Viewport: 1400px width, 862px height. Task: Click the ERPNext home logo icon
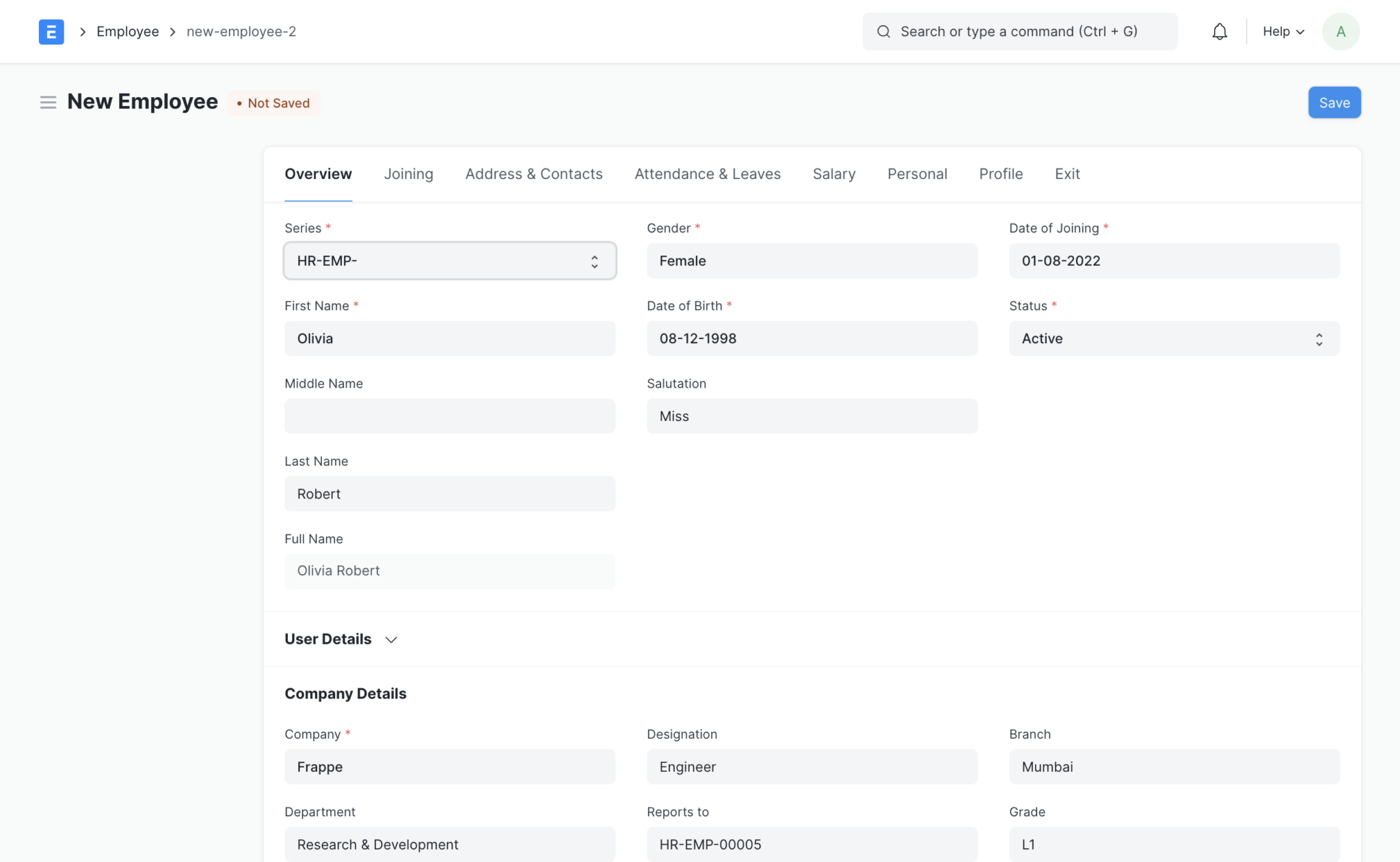(x=51, y=31)
